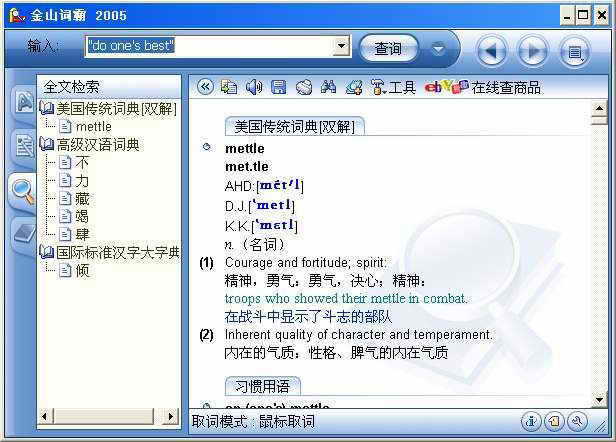This screenshot has height=442, width=616.
Task: Click the eBay 在线查商品 link
Action: pos(483,88)
